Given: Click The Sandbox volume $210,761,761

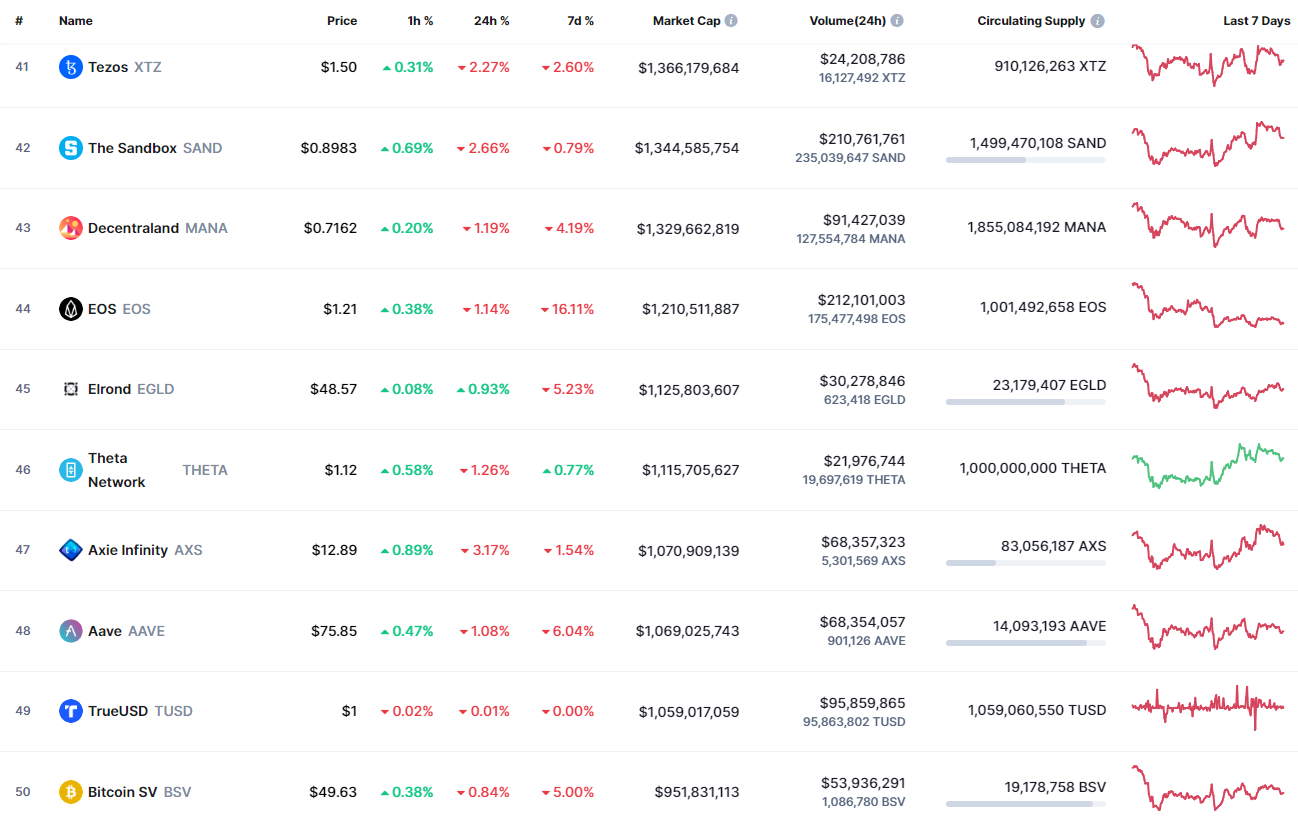Looking at the screenshot, I should pos(862,139).
